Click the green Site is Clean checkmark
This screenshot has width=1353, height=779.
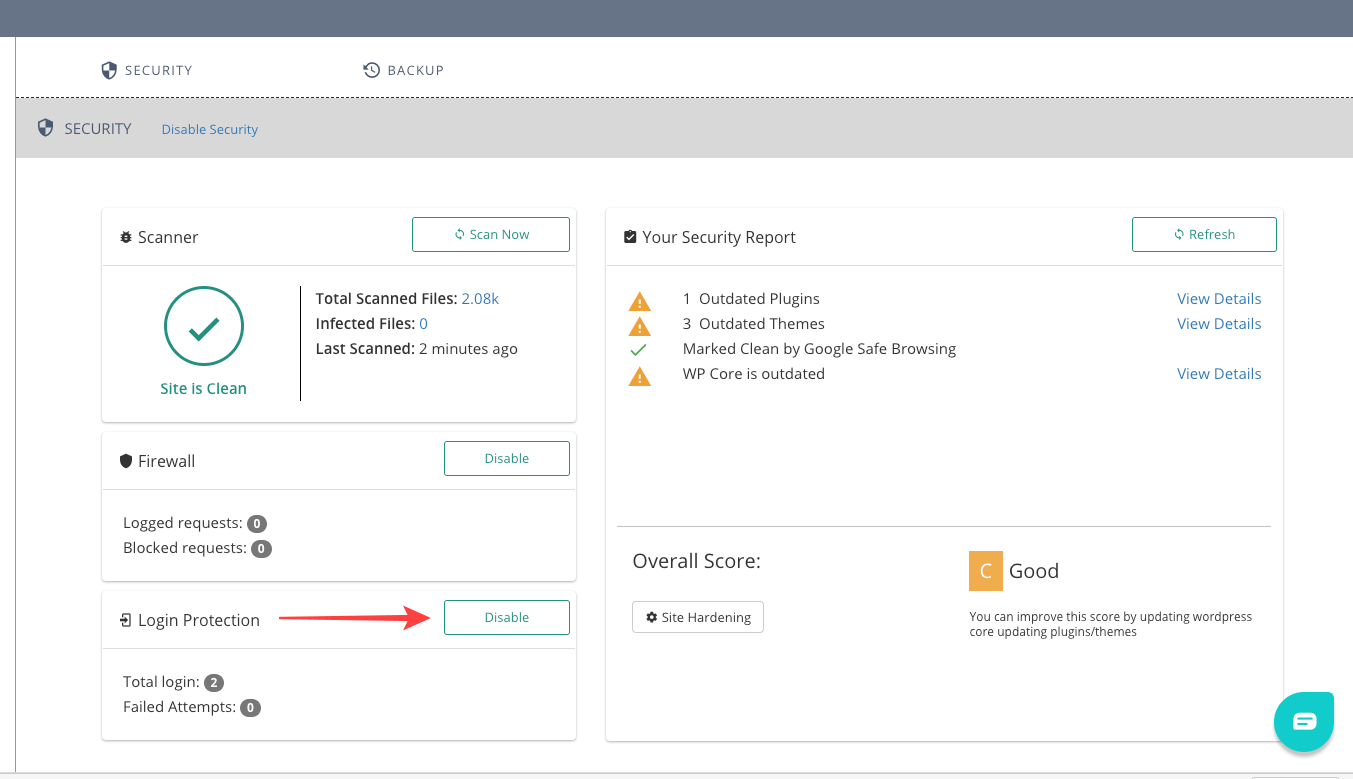tap(204, 327)
